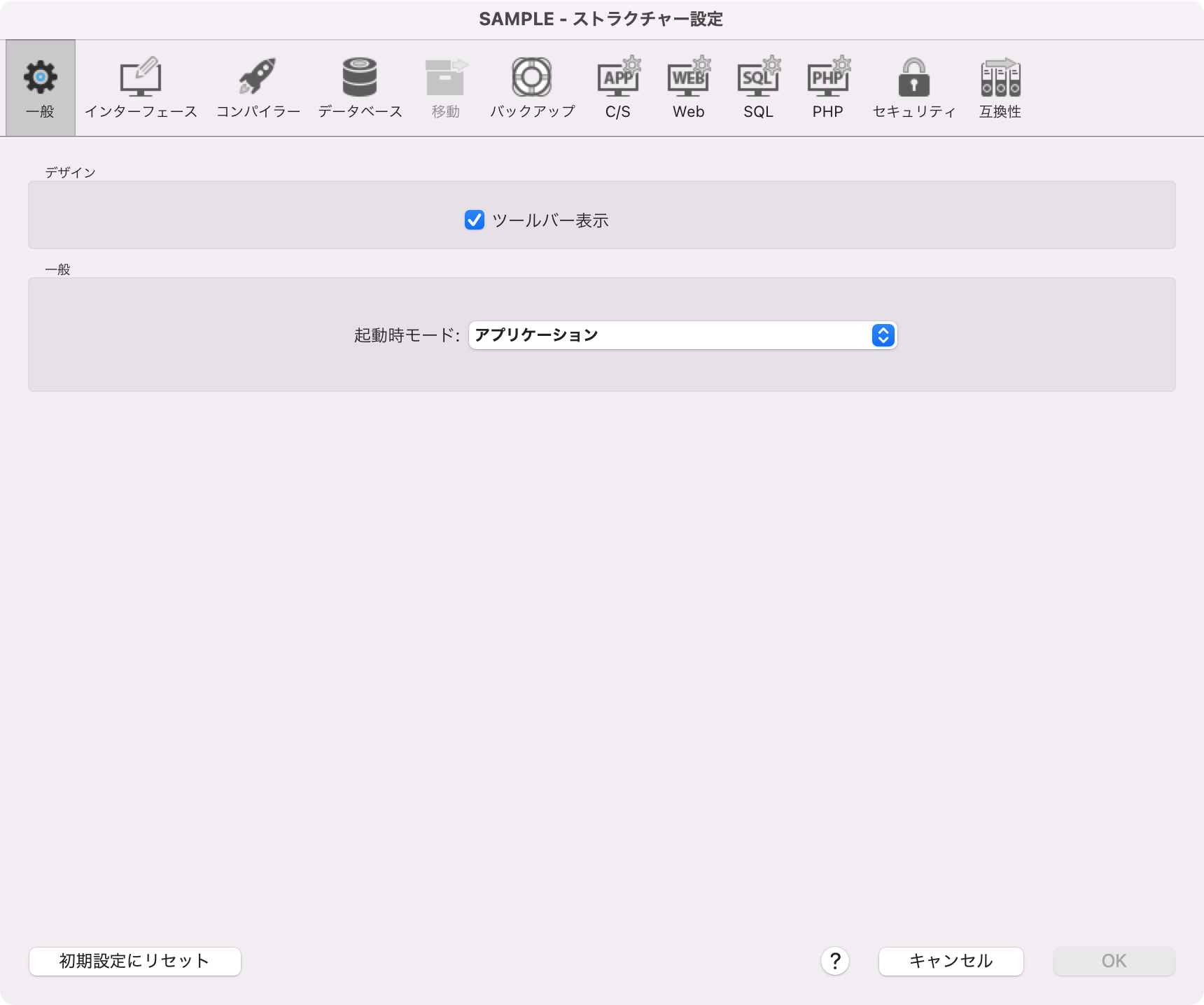Click the キャンセル button
The image size is (1204, 1005).
point(950,961)
